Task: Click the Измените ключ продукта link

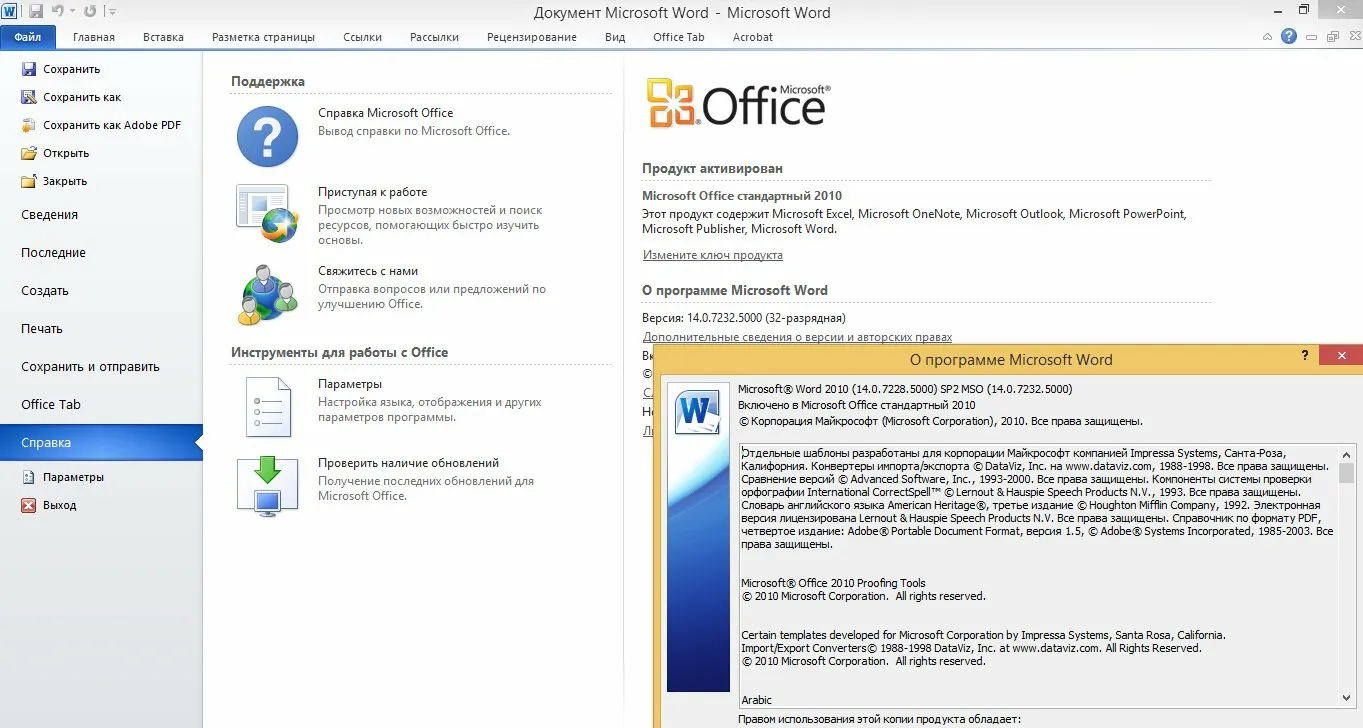Action: click(712, 255)
